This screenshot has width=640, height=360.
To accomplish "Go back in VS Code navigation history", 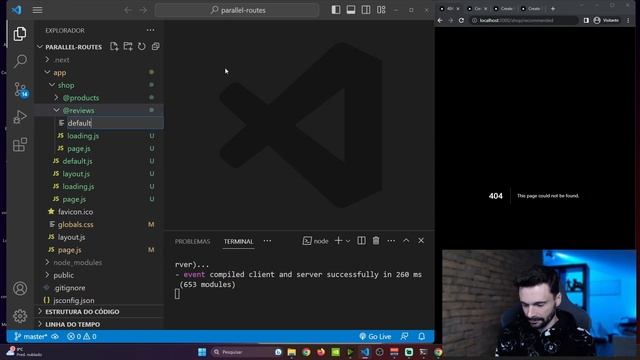I will coord(128,10).
